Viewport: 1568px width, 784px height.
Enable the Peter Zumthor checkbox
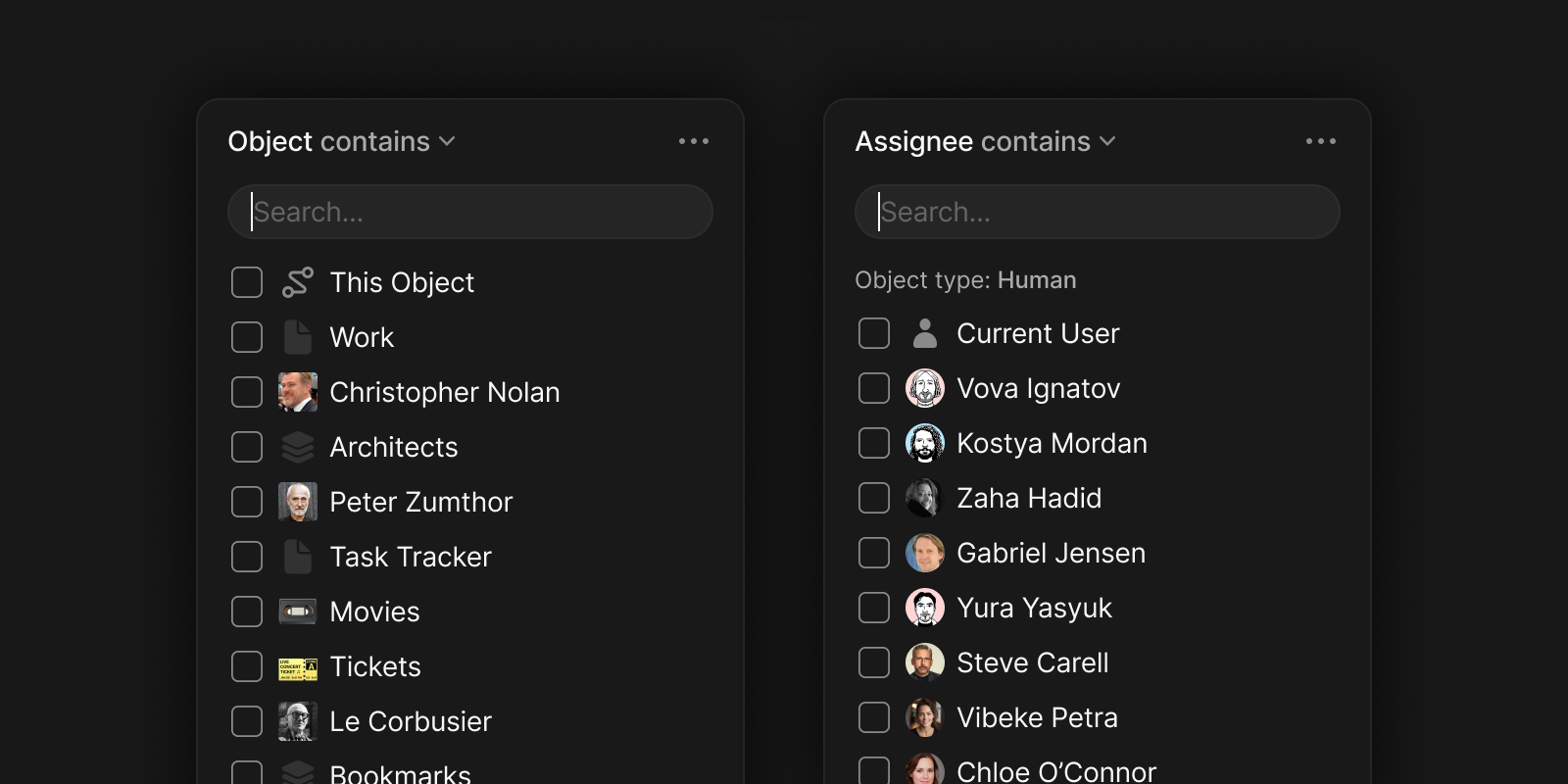(247, 502)
